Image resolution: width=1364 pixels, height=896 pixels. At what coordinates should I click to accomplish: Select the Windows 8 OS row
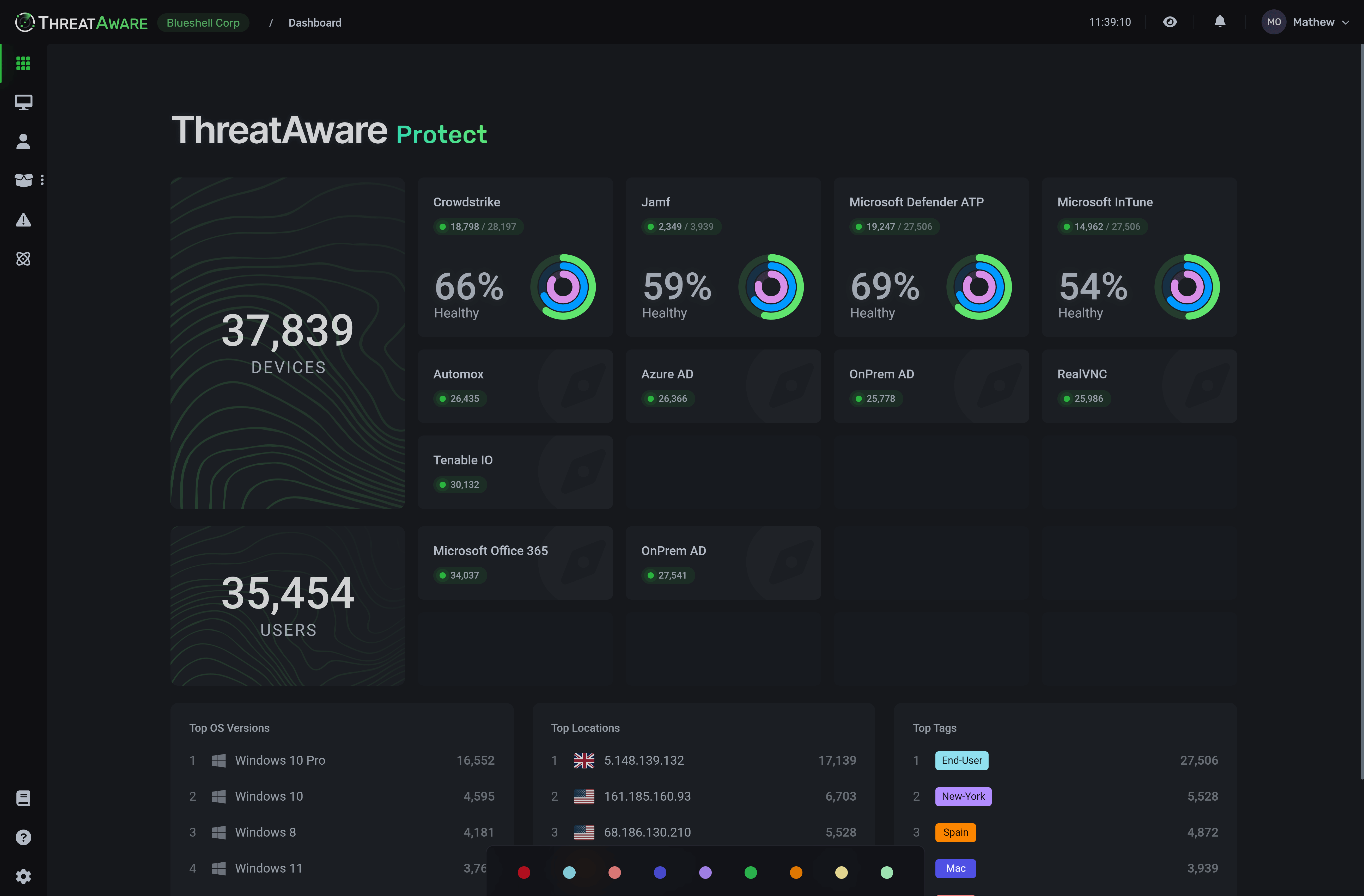point(342,832)
